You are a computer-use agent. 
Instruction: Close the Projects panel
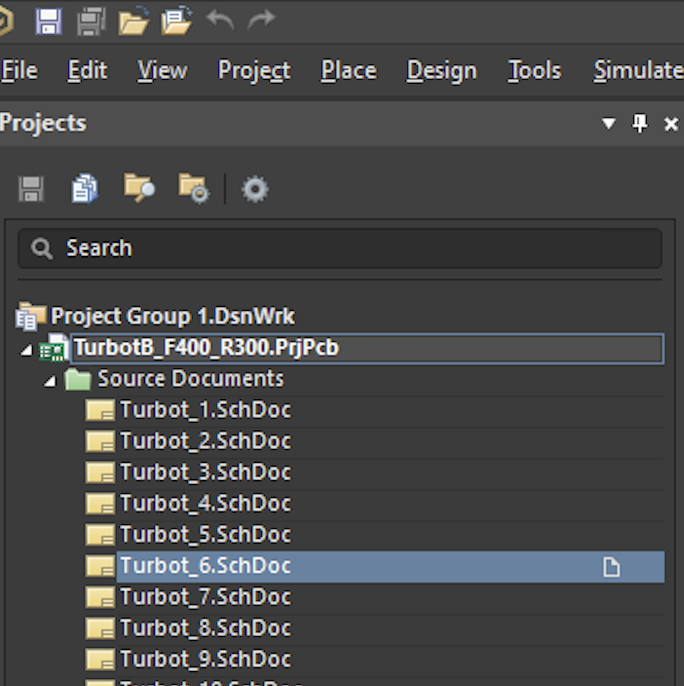click(x=671, y=124)
